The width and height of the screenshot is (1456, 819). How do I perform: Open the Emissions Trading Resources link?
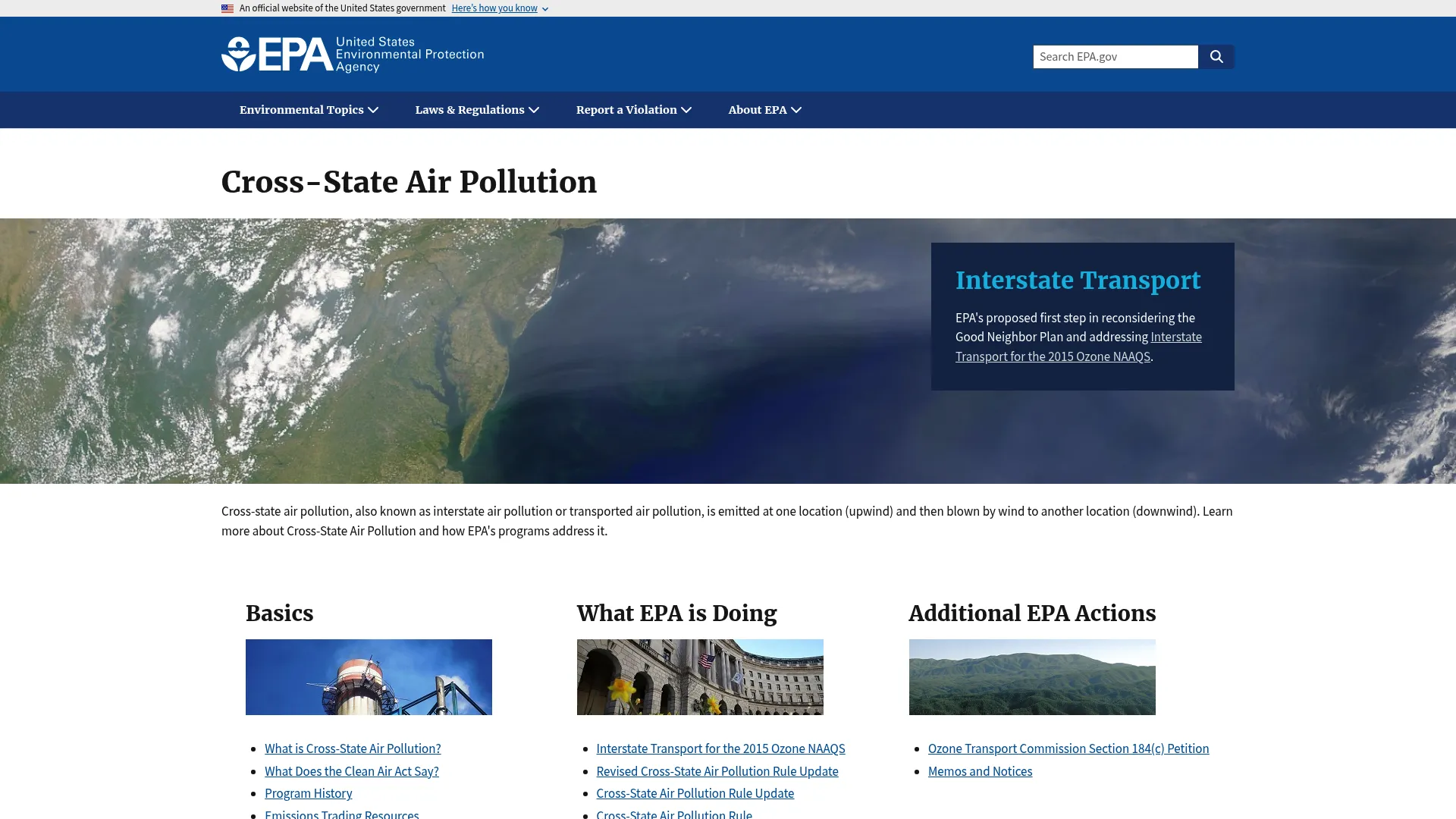click(342, 814)
